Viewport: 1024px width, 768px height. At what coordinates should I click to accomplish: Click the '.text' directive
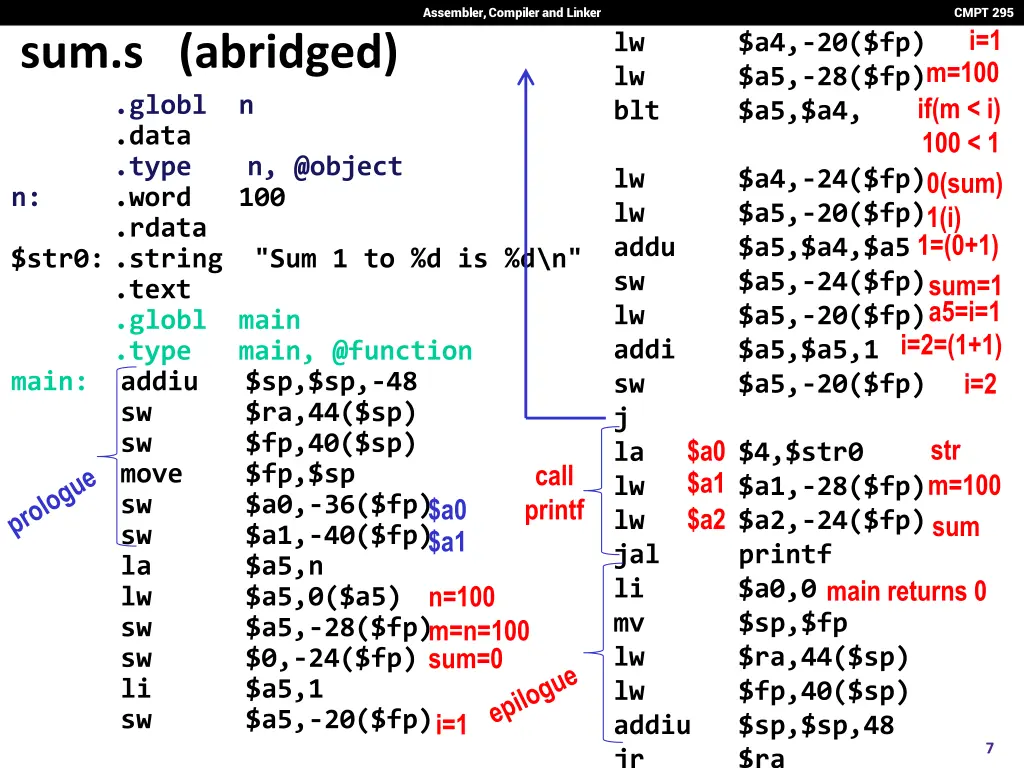tap(153, 289)
